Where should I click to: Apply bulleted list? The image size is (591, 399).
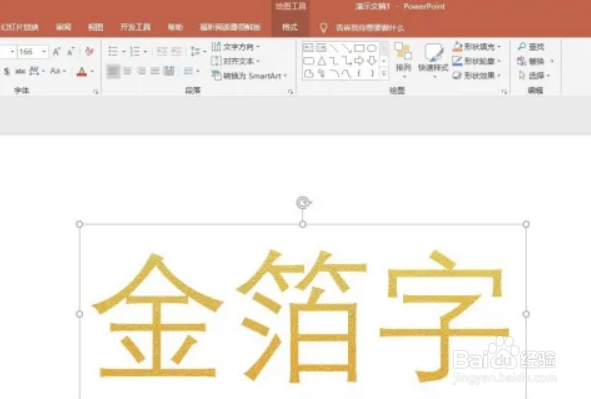tap(113, 51)
